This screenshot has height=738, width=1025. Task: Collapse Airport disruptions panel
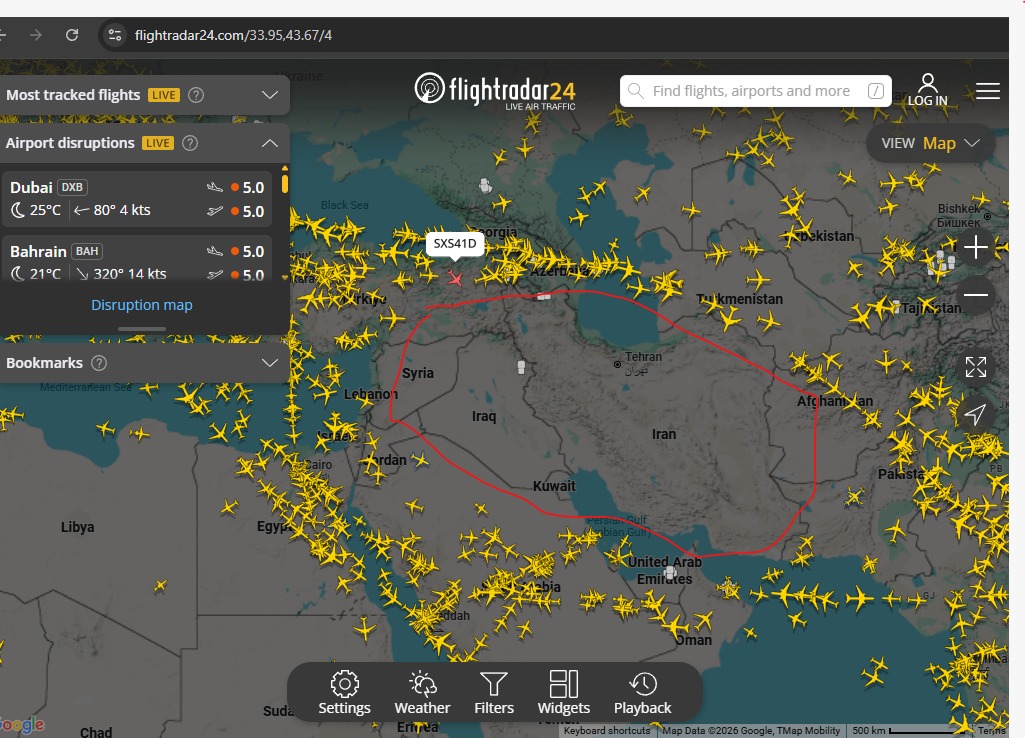[x=270, y=143]
